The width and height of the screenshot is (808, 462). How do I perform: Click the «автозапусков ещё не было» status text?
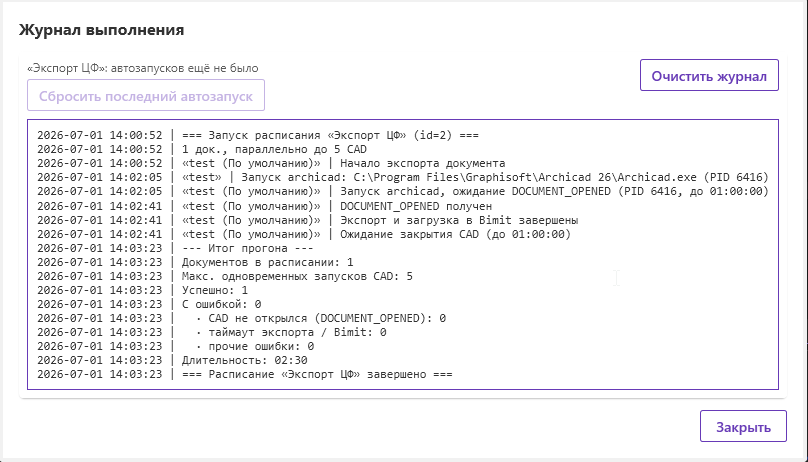click(x=184, y=68)
